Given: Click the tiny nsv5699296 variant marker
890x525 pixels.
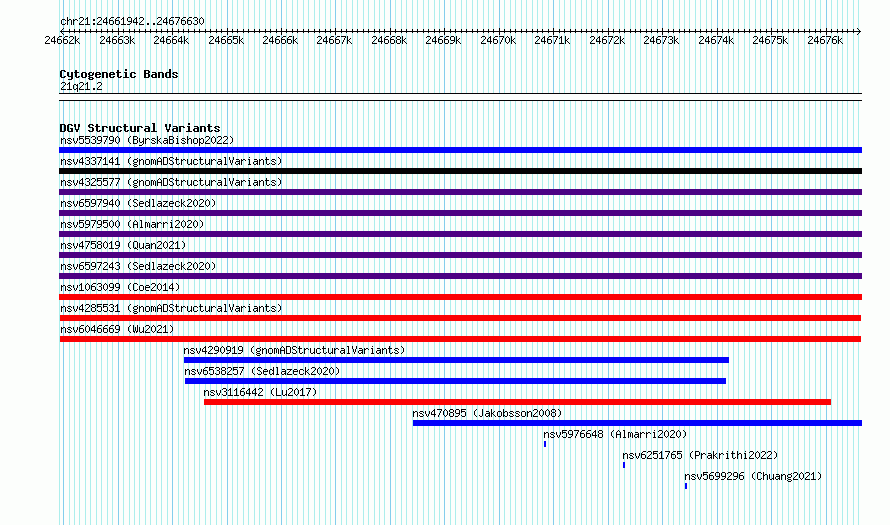Looking at the screenshot, I should pos(686,486).
